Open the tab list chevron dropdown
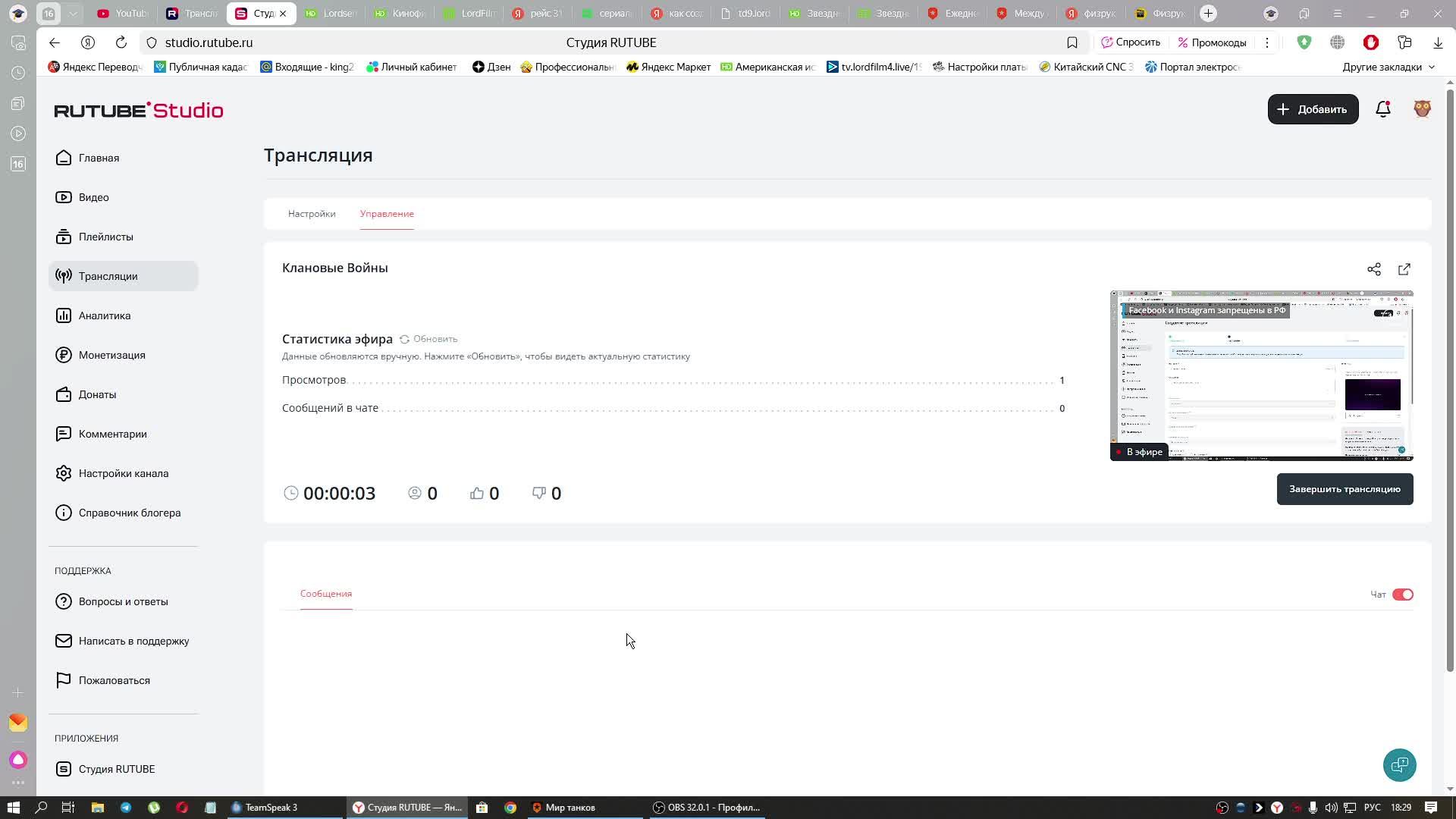Image resolution: width=1456 pixels, height=819 pixels. (73, 13)
